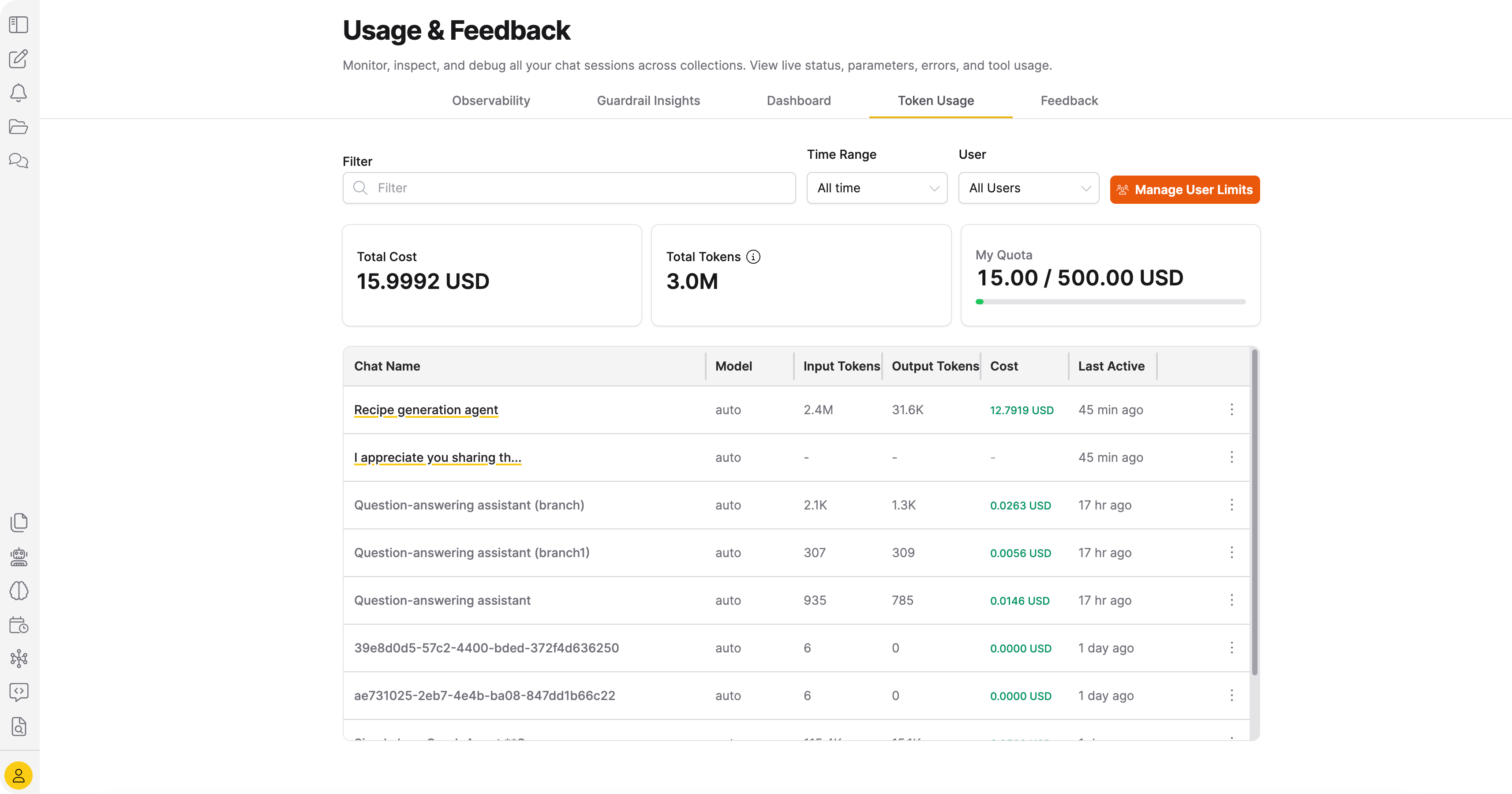Click the Total Tokens card
Viewport: 1512px width, 794px height.
[x=801, y=275]
